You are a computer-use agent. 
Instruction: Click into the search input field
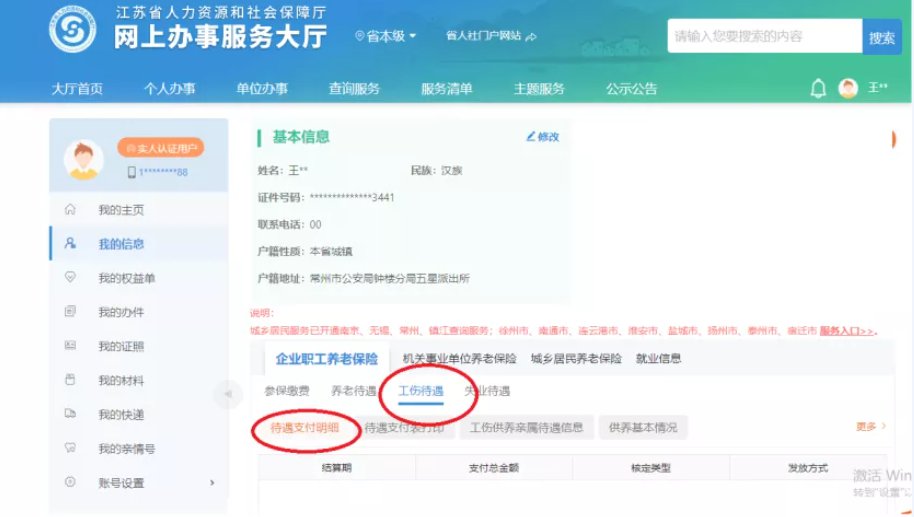763,37
